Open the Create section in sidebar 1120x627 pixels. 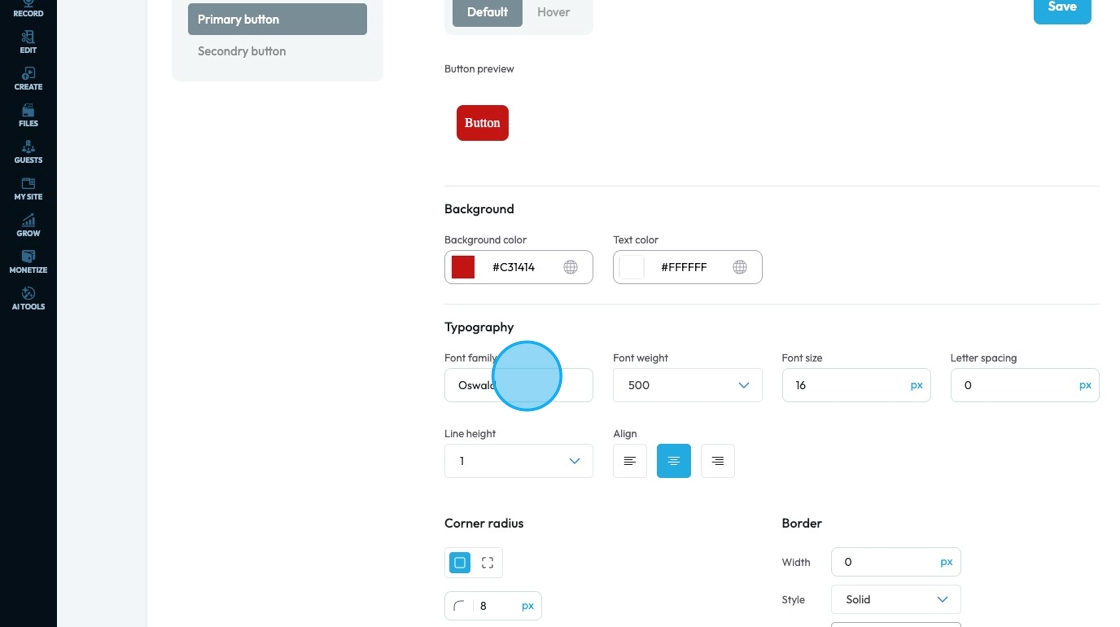pyautogui.click(x=28, y=79)
